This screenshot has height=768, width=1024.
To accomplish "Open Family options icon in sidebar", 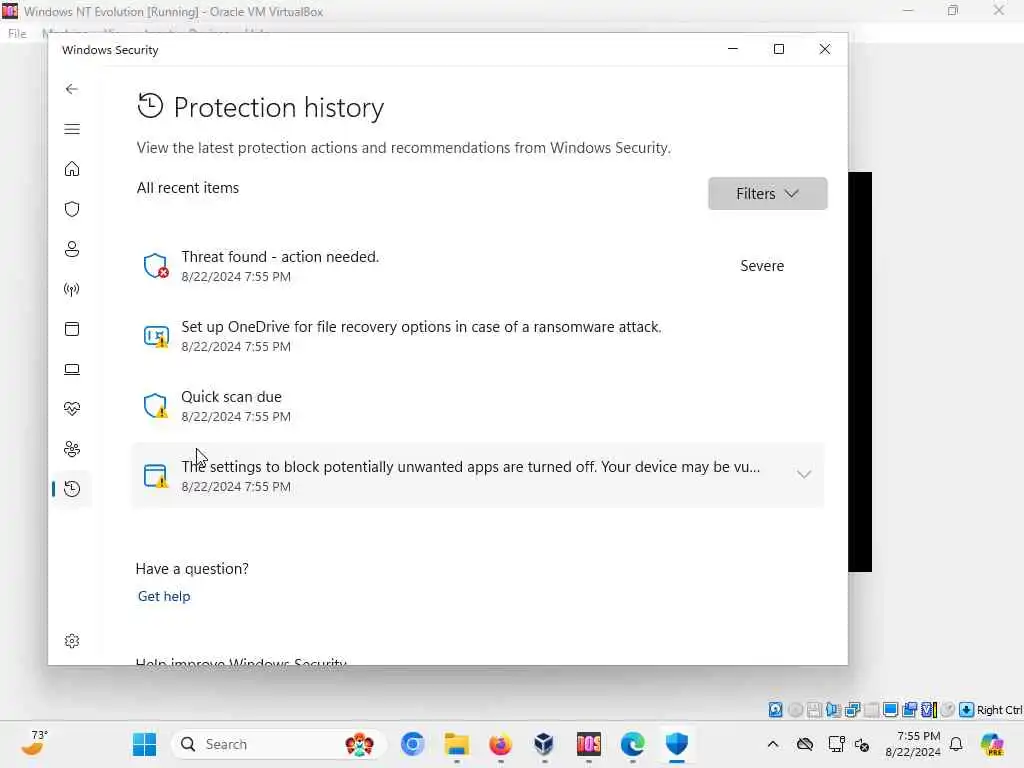I will (72, 449).
